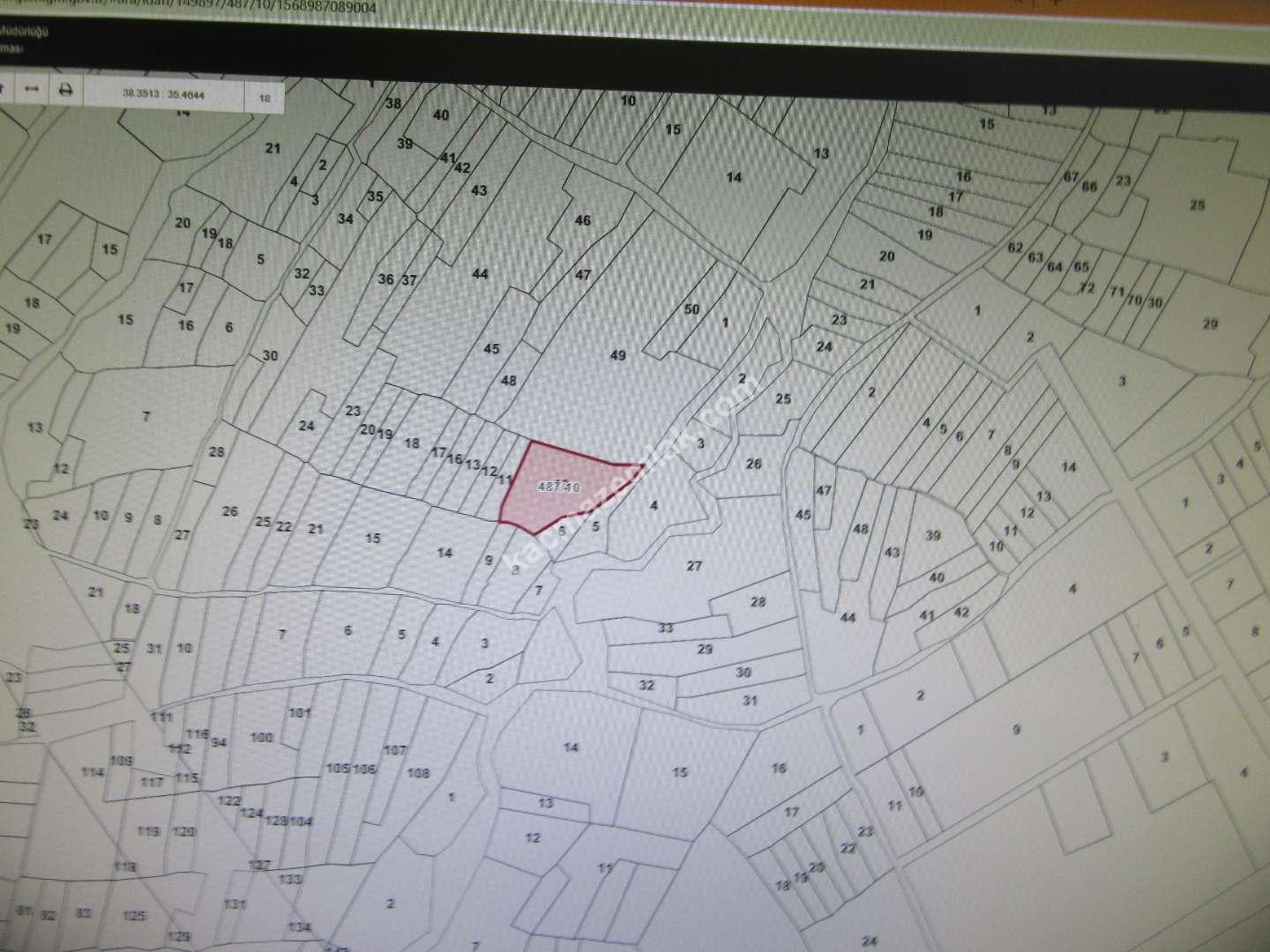Select parcel 46 on the cadastral map
The height and width of the screenshot is (952, 1270).
[x=582, y=220]
